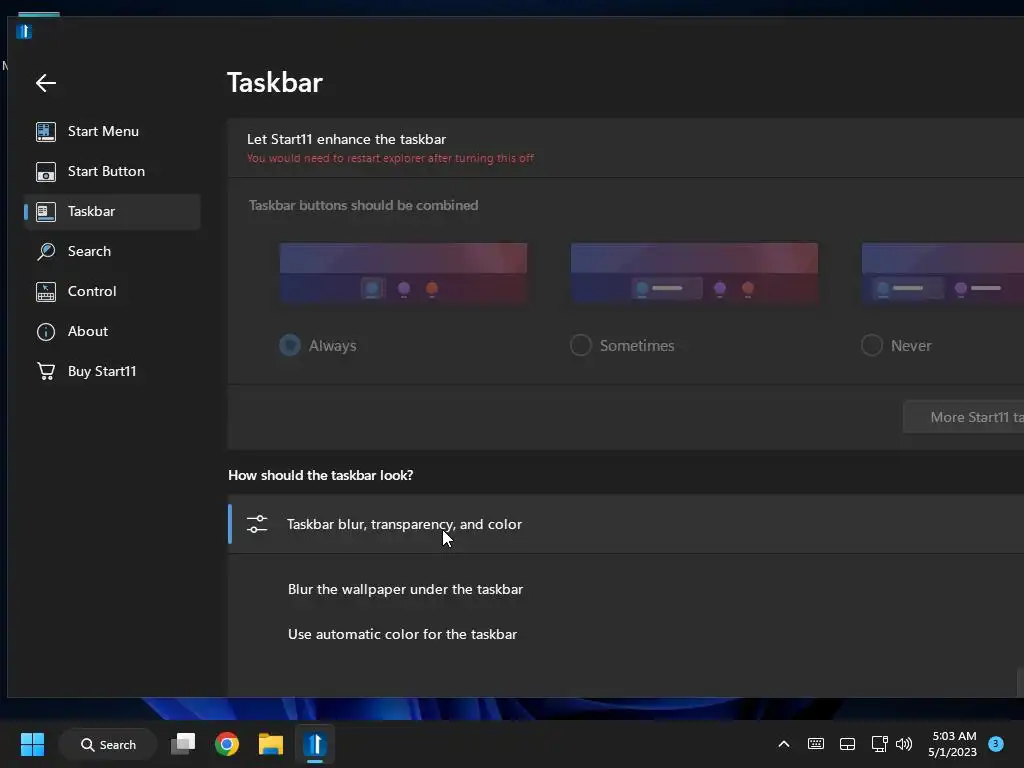Click the Taskbar sidebar icon

pyautogui.click(x=46, y=212)
